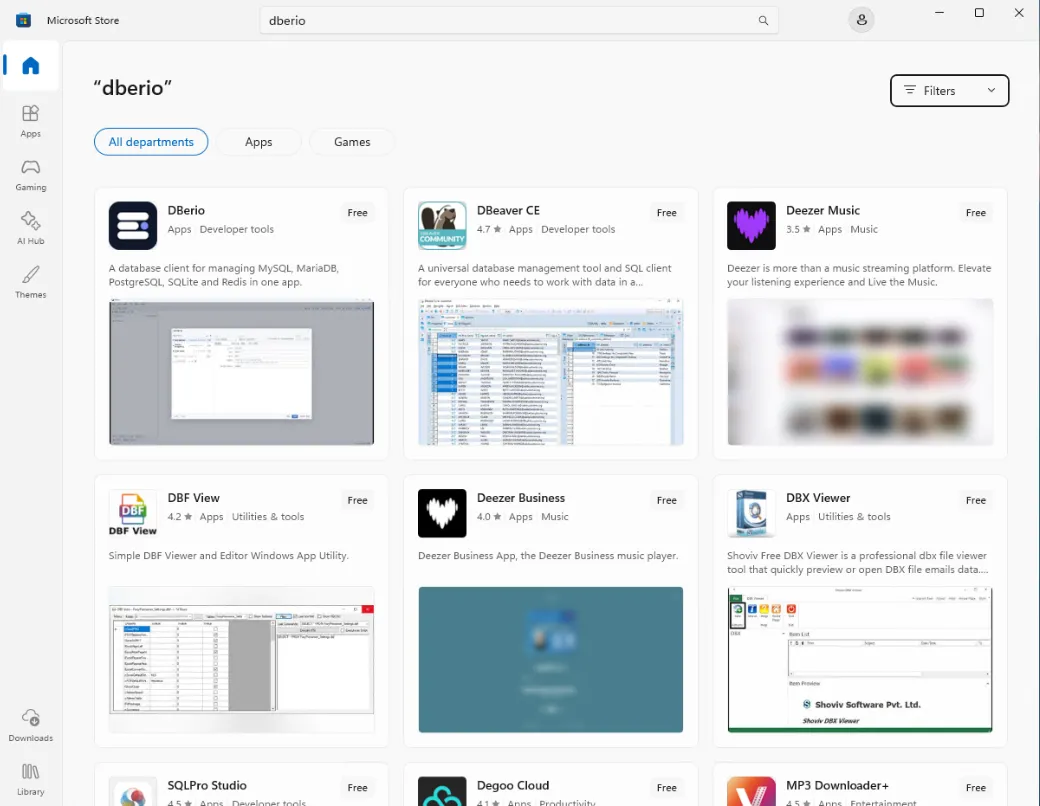Open Themes in the sidebar
This screenshot has height=806, width=1040.
tap(31, 283)
